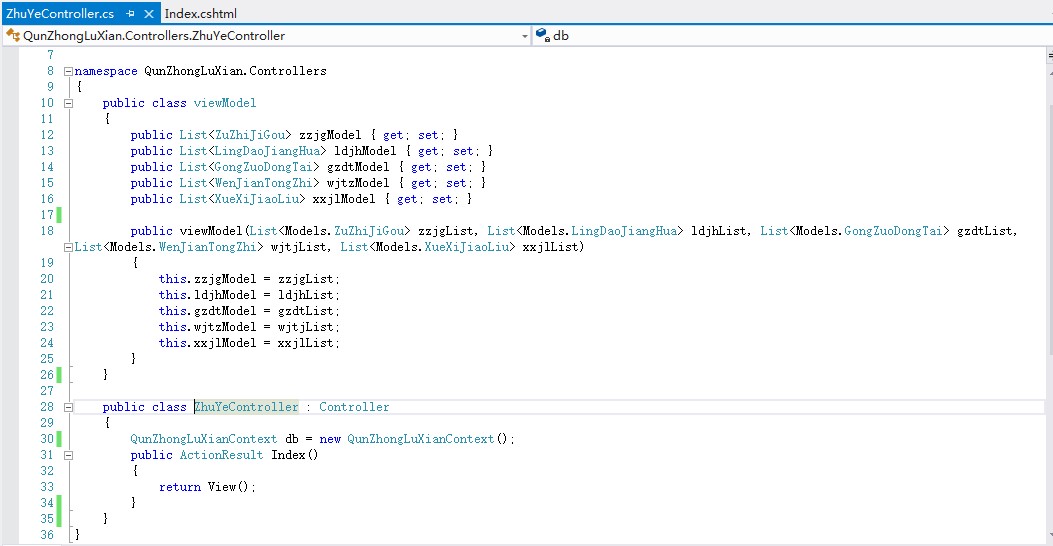Image resolution: width=1053 pixels, height=546 pixels.
Task: Click QunZhongLuXianContext type at start of line 30
Action: (x=203, y=439)
